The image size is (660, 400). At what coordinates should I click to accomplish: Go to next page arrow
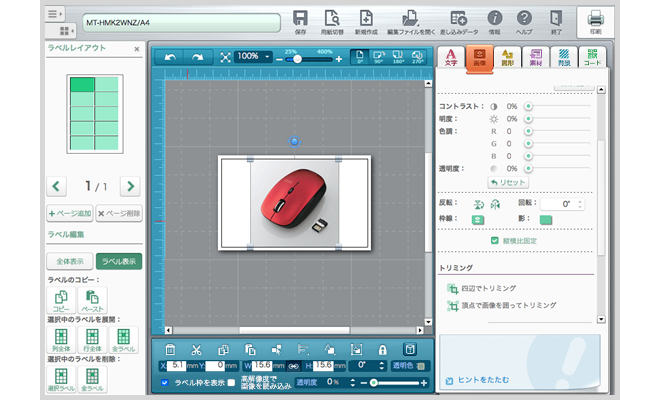pyautogui.click(x=130, y=186)
